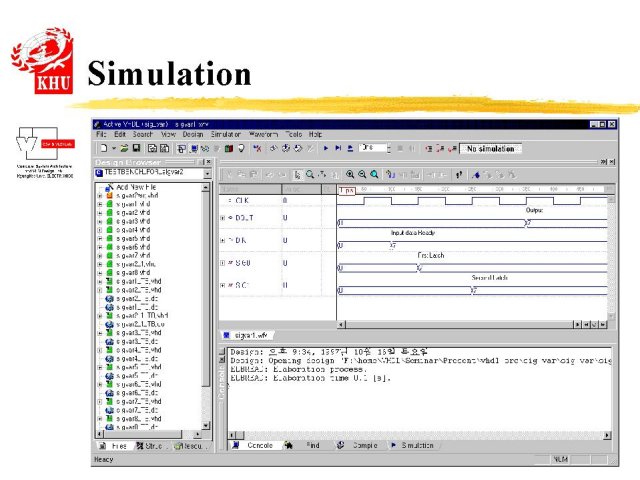Open the Waveform menu
The height and width of the screenshot is (480, 640).
[263, 134]
